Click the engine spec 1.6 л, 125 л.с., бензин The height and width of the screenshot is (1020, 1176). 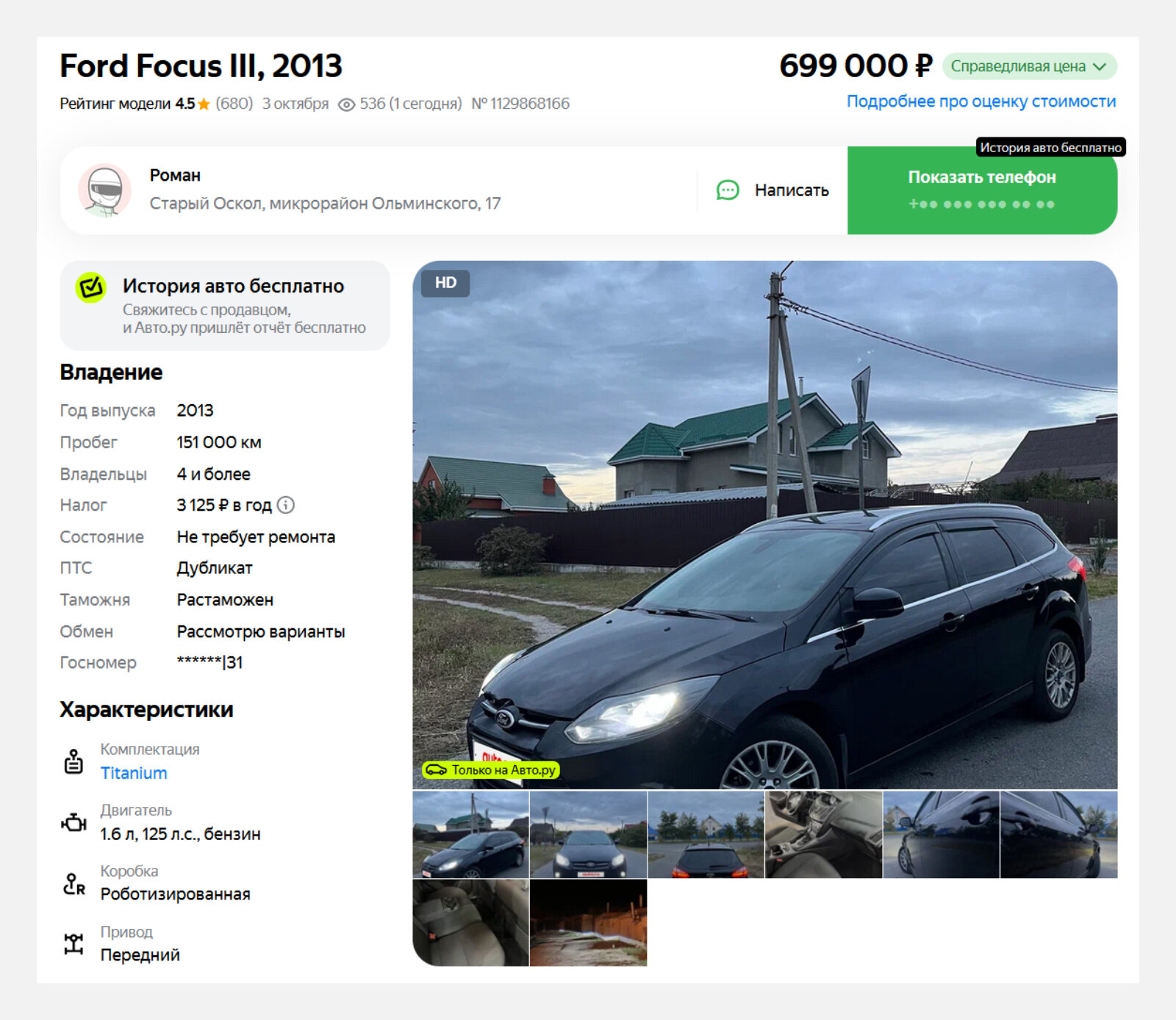tap(181, 834)
